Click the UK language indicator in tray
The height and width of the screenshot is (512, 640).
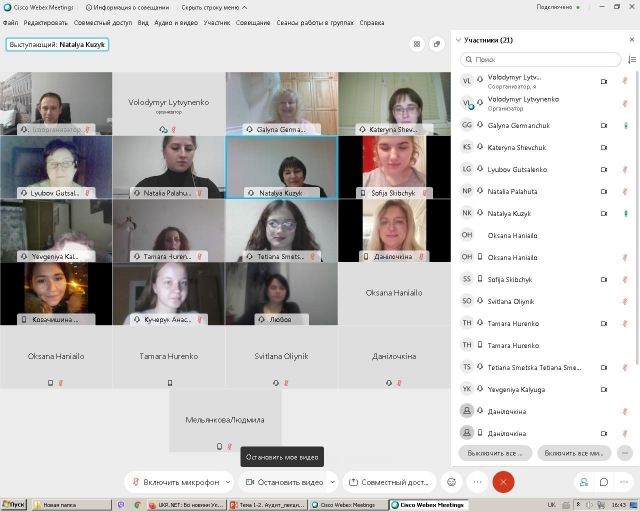[x=551, y=505]
